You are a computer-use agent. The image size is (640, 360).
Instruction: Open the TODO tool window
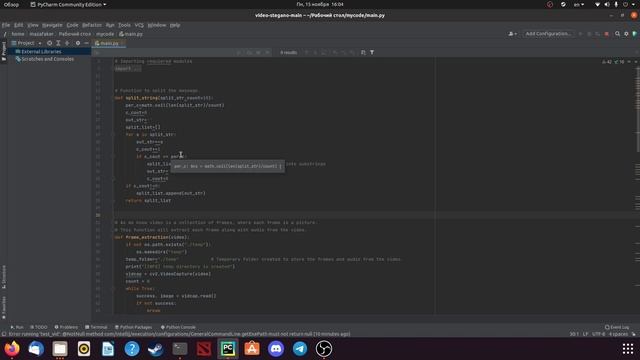39,327
